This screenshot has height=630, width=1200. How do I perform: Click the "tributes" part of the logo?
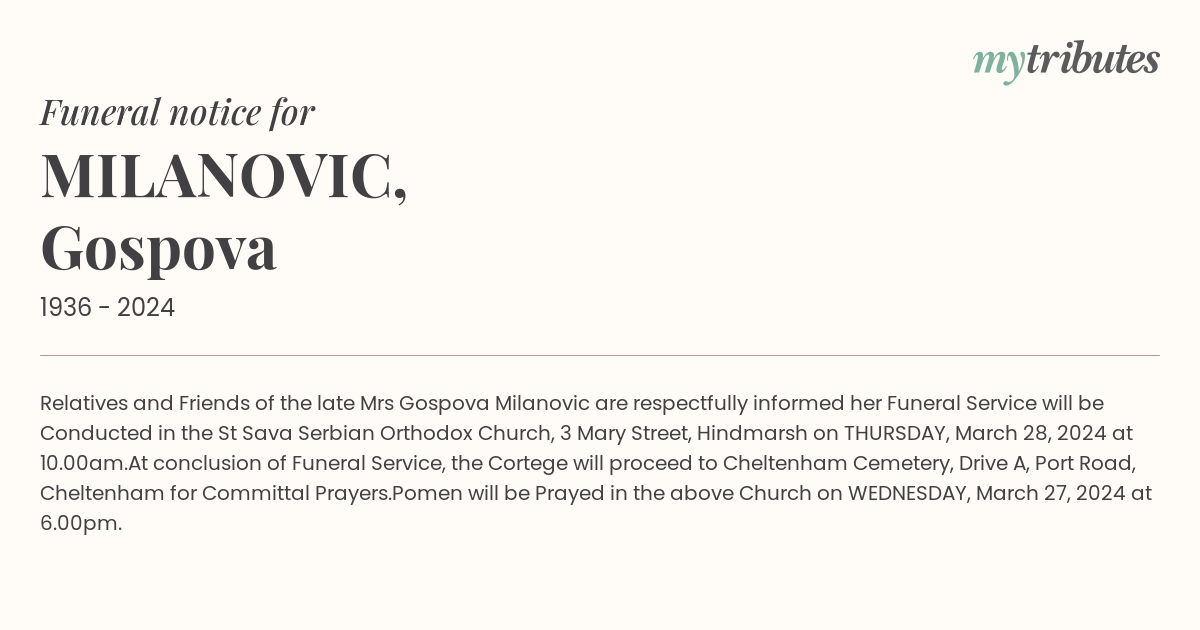point(1092,59)
